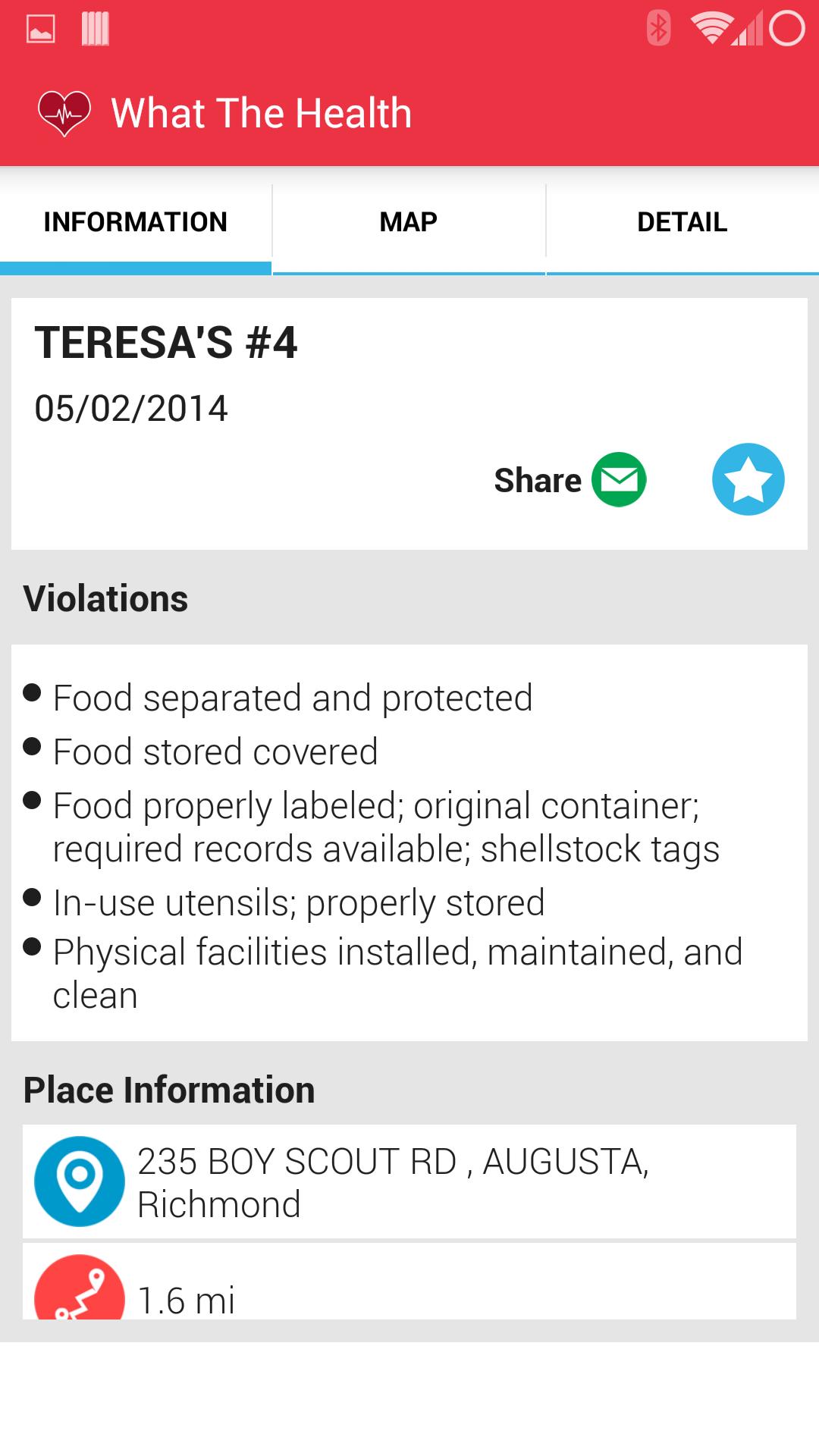The height and width of the screenshot is (1456, 819).
Task: Tap the 1.6 mi distance row
Action: (x=187, y=1300)
